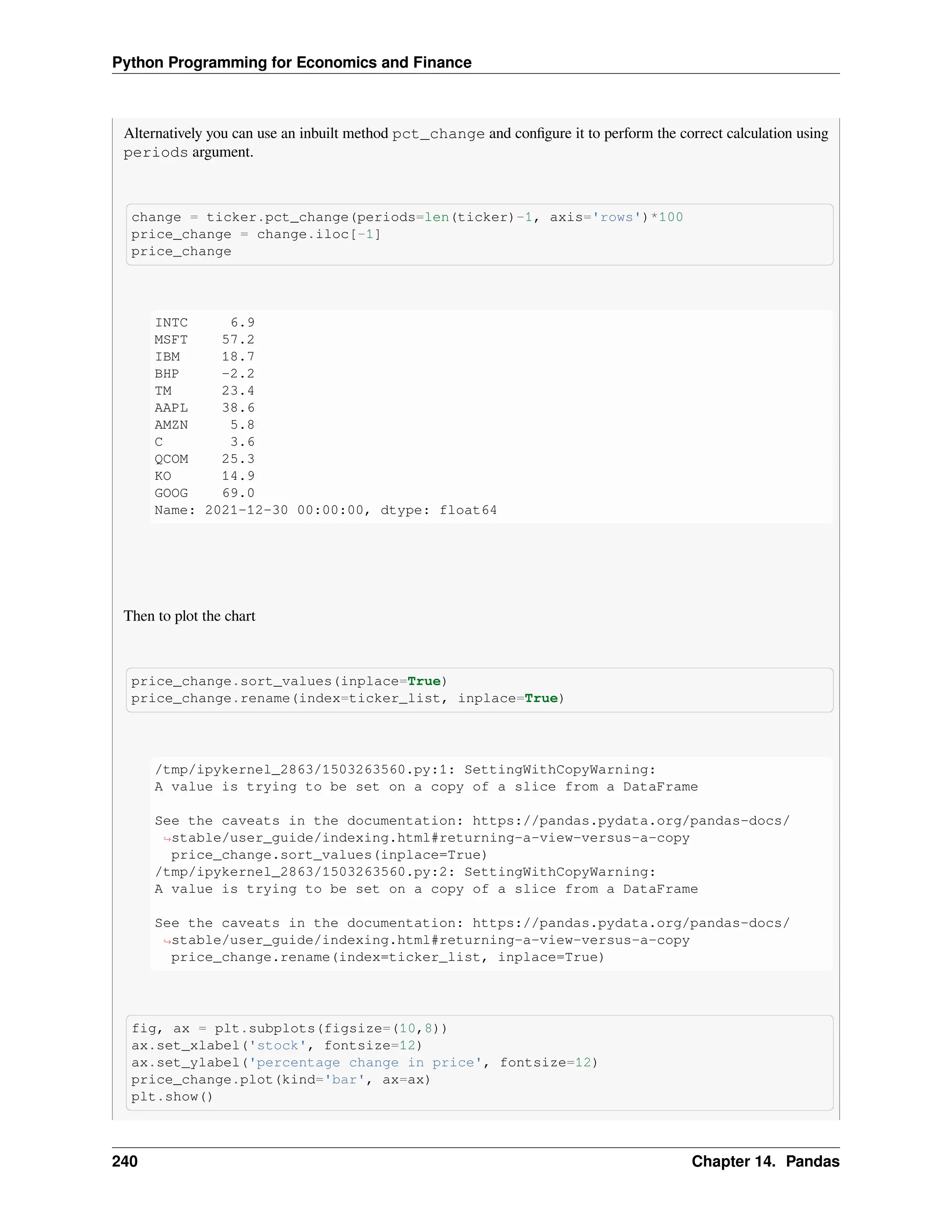Click the sentence 'Then to plot the chart'

click(190, 616)
